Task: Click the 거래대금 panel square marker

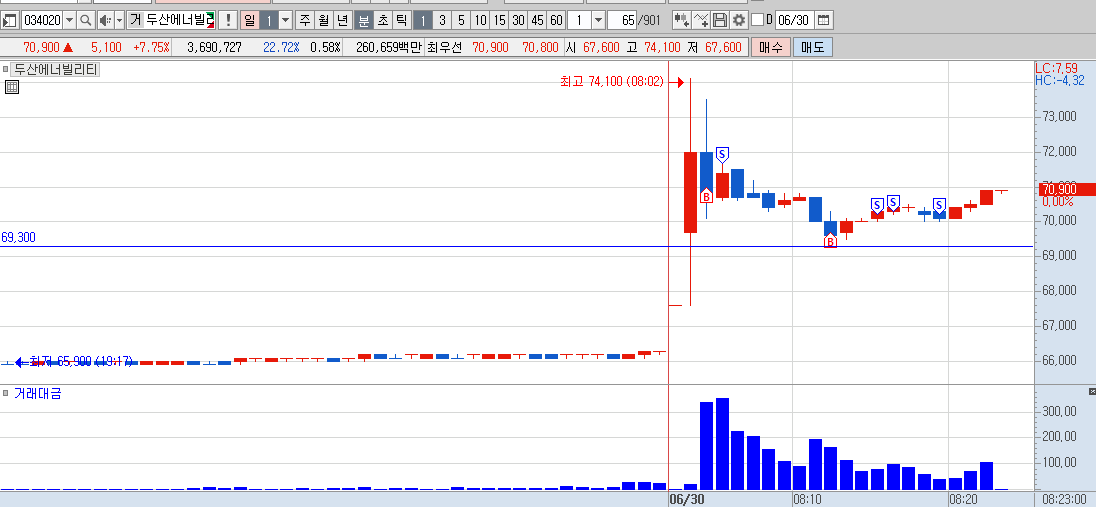Action: tap(6, 393)
